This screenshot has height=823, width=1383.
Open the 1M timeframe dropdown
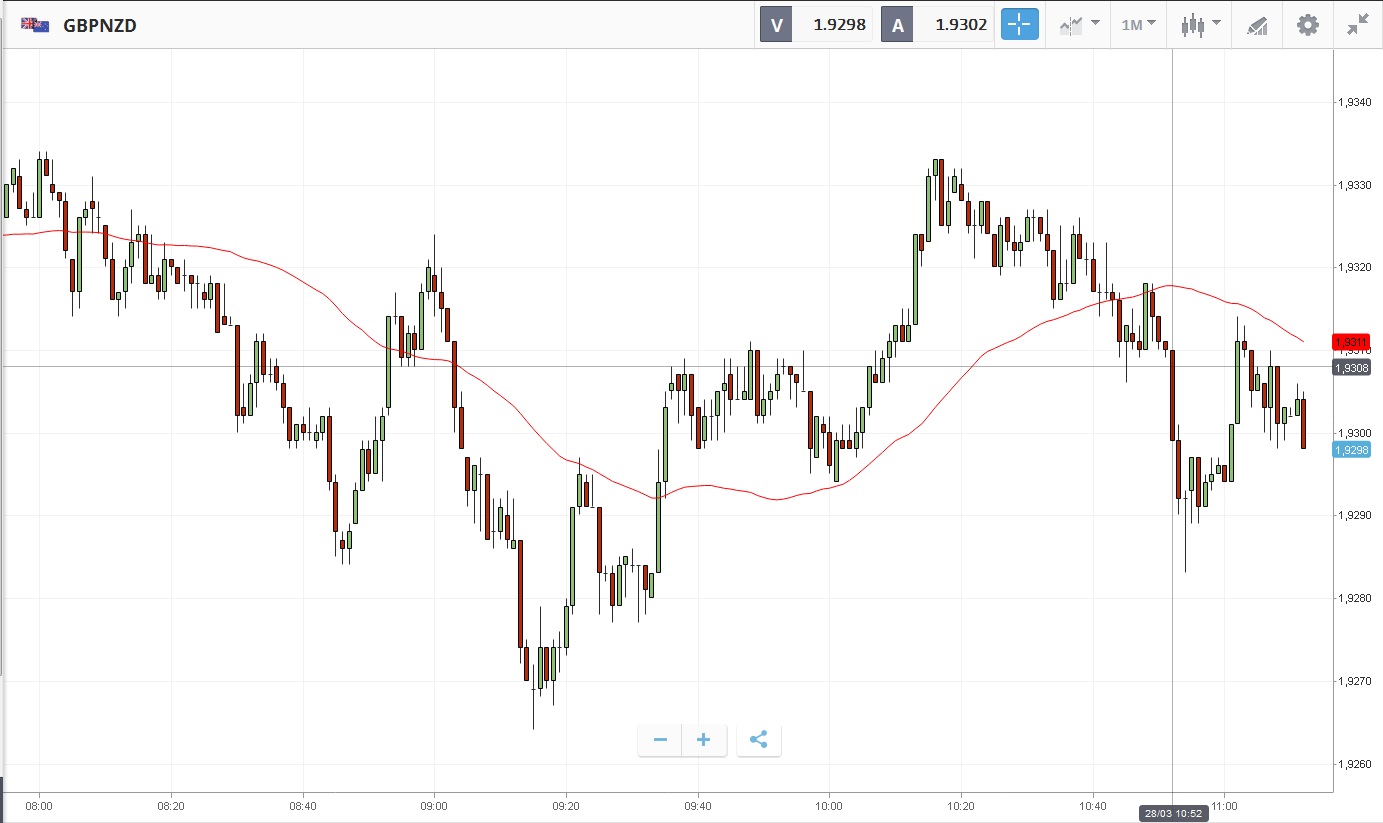pyautogui.click(x=1138, y=25)
